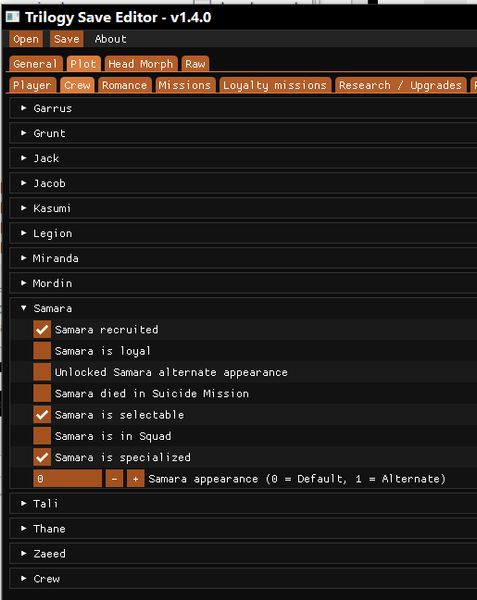Expand the Grunt section

pyautogui.click(x=243, y=133)
